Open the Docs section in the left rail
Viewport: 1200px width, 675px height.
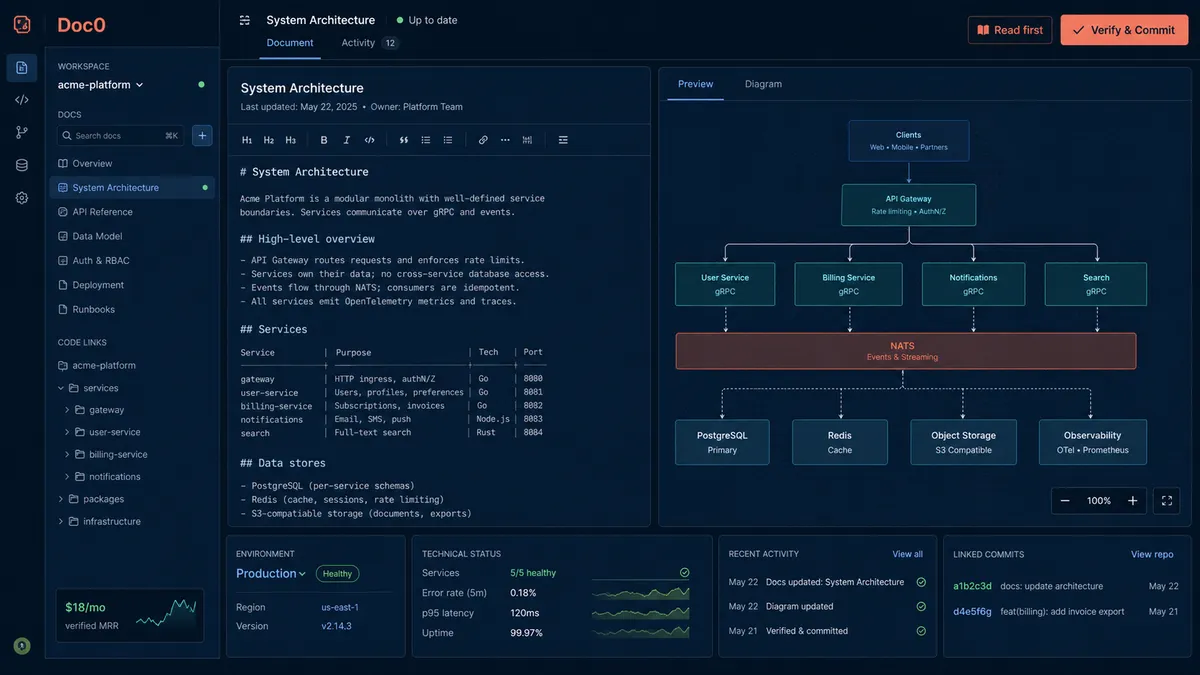[x=22, y=67]
